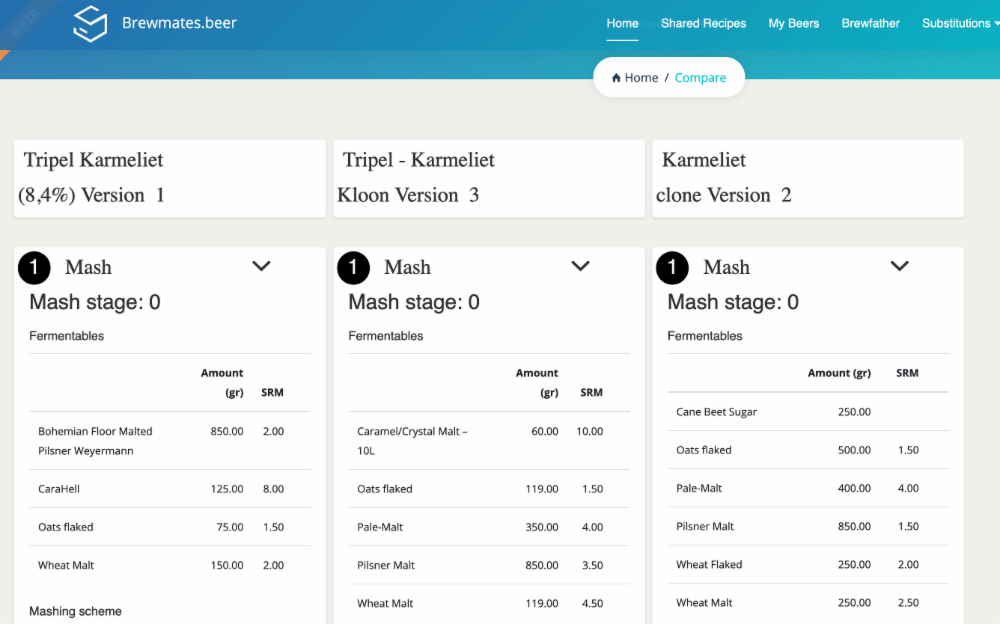The width and height of the screenshot is (1000, 624).
Task: Click Wheat Malt in the Version 2 table
Action: [704, 603]
